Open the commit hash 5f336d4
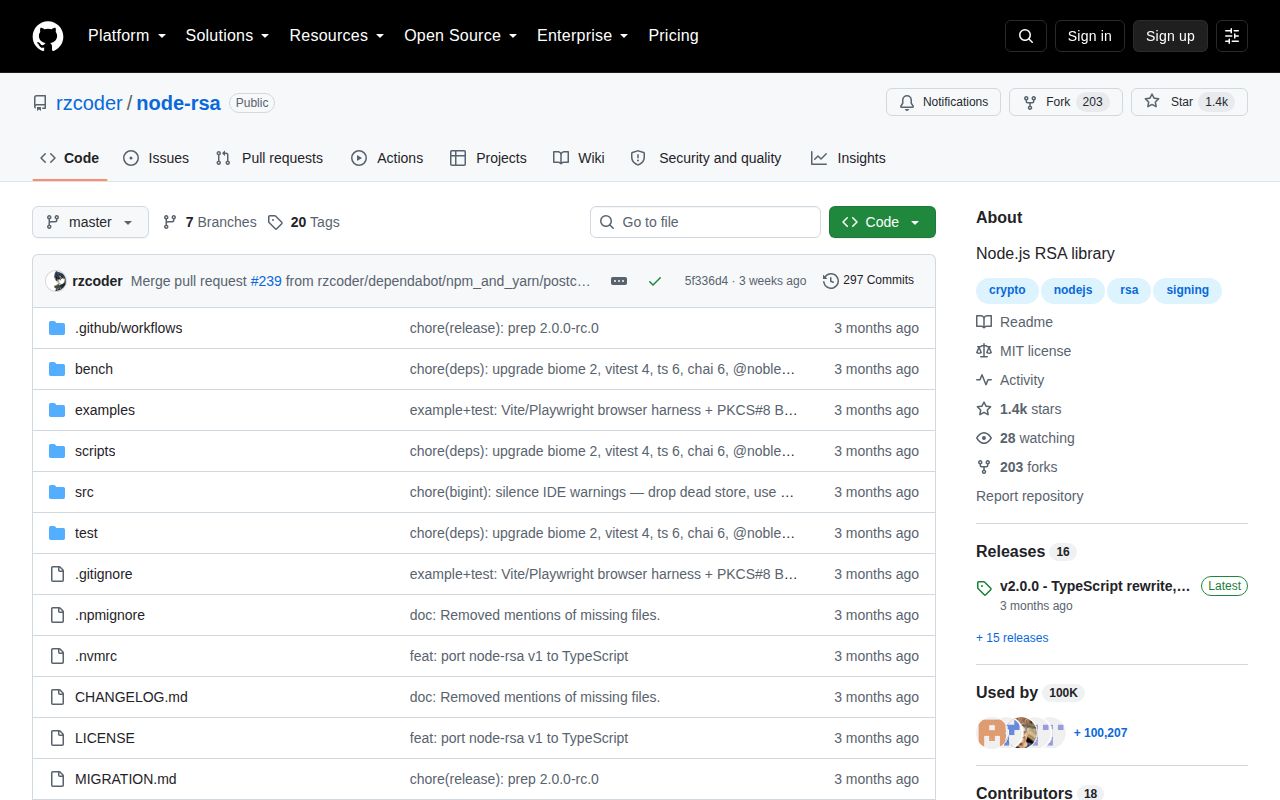This screenshot has height=800, width=1280. coord(706,281)
